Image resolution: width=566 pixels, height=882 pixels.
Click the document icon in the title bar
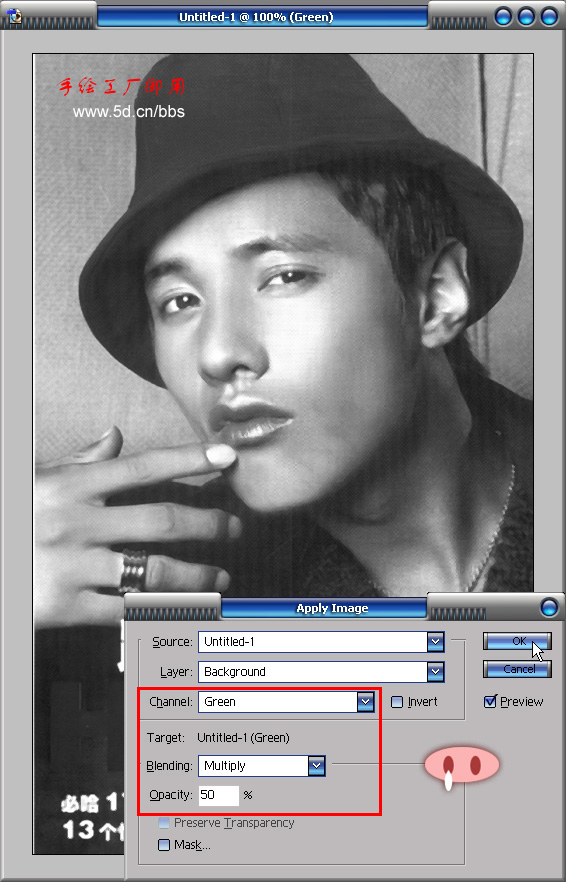[x=15, y=16]
